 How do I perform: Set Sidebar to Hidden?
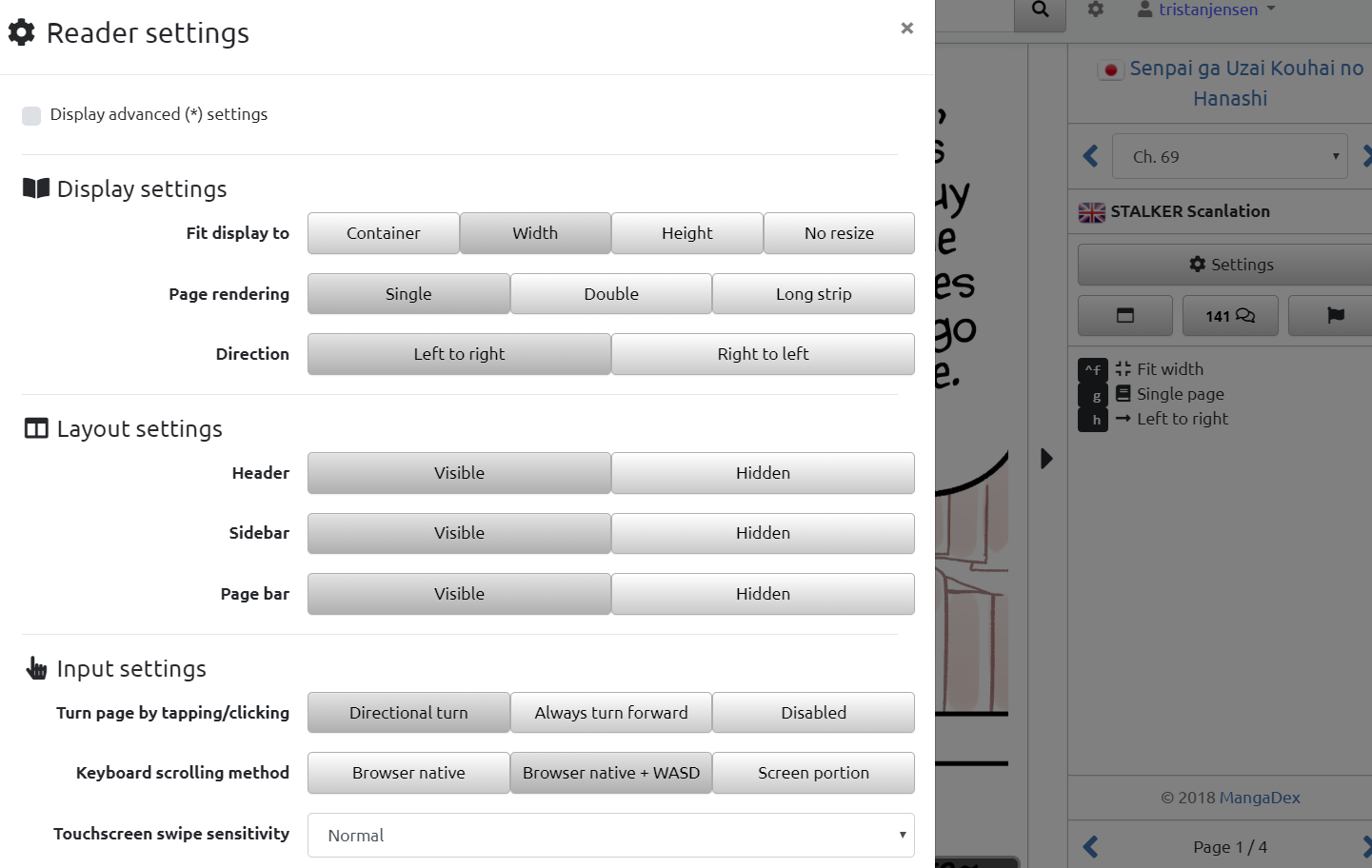[763, 533]
